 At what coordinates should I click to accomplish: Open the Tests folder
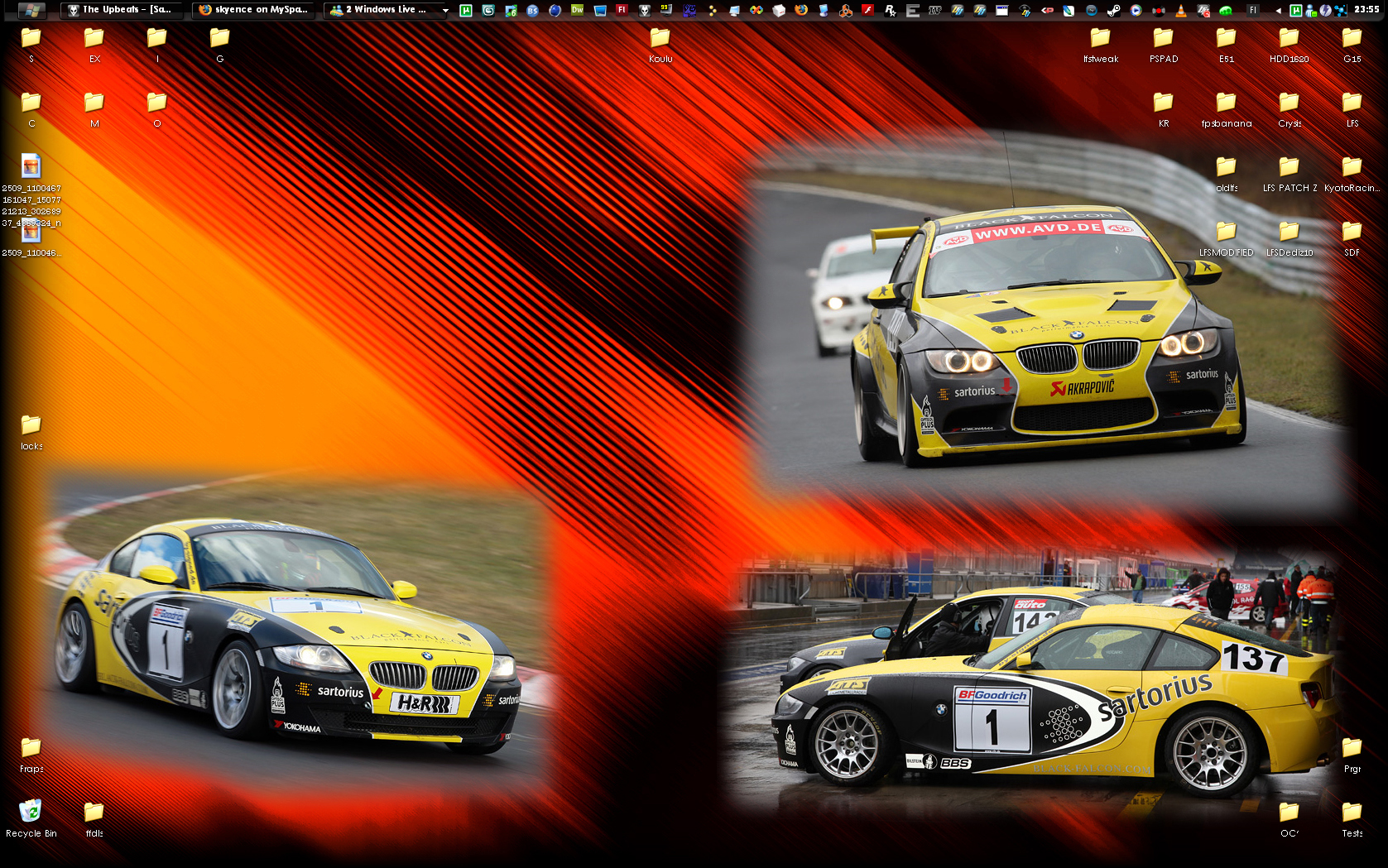click(1352, 818)
